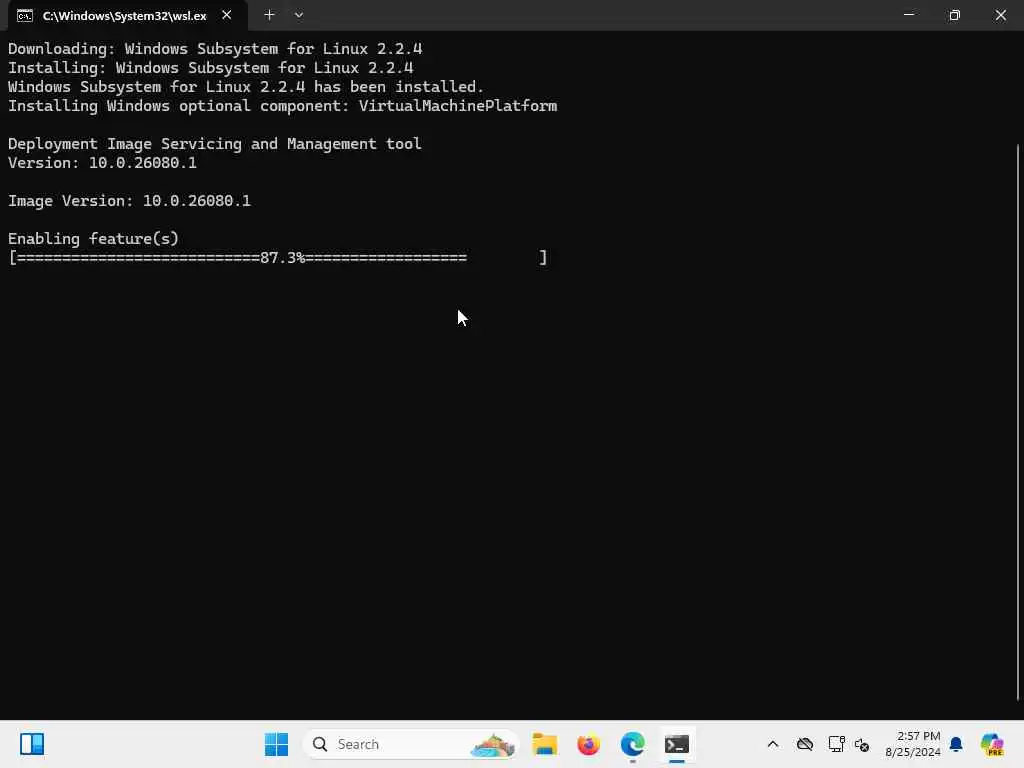
Task: Open the notifications bell icon
Action: click(x=956, y=744)
